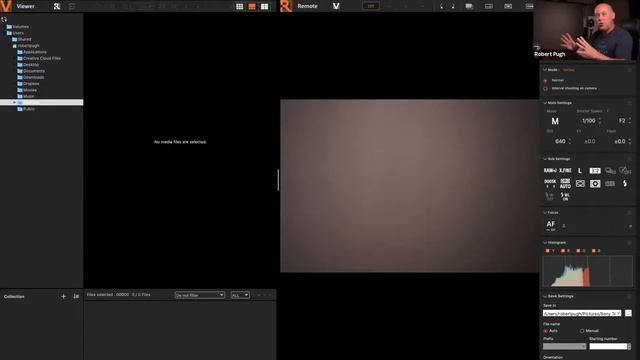640x360 pixels.
Task: Collapse the Main Settings section
Action: point(545,103)
